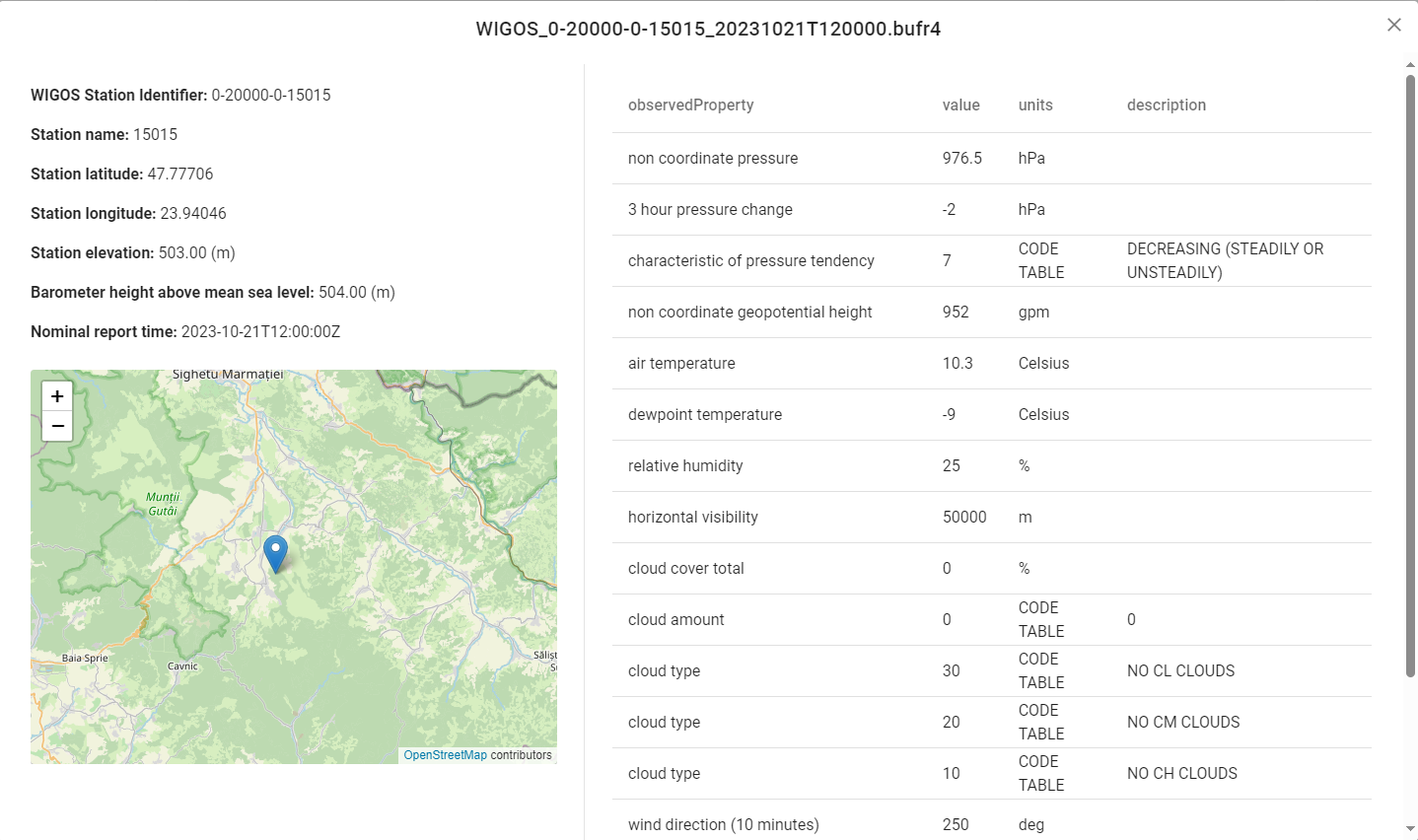The height and width of the screenshot is (840, 1418).
Task: Click the -9 dewpoint value
Action: (x=949, y=415)
